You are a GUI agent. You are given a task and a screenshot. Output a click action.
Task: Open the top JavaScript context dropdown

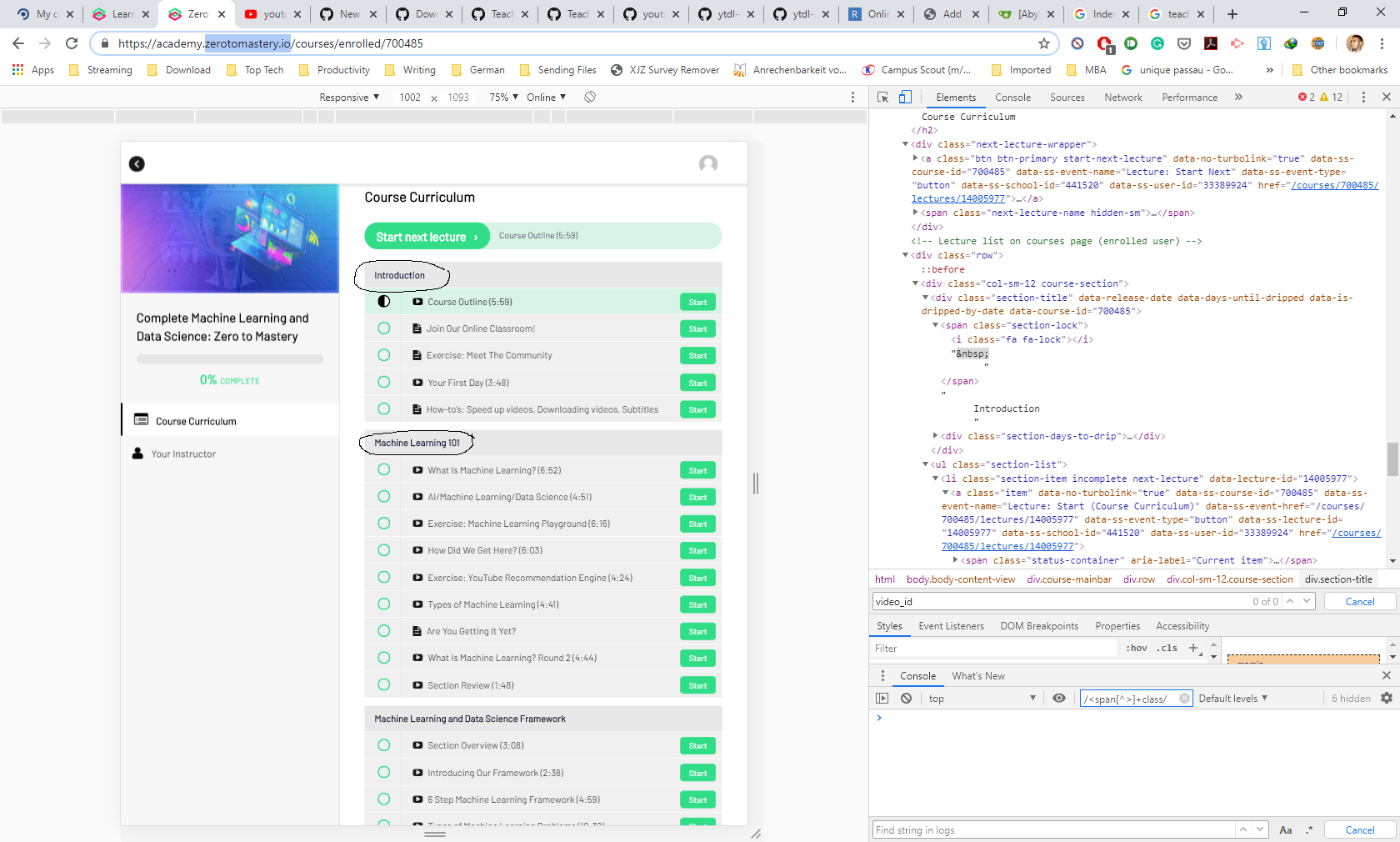point(982,699)
